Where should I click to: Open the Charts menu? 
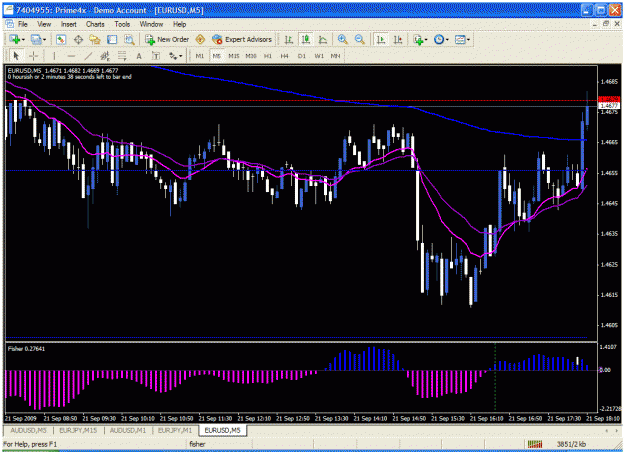point(95,24)
